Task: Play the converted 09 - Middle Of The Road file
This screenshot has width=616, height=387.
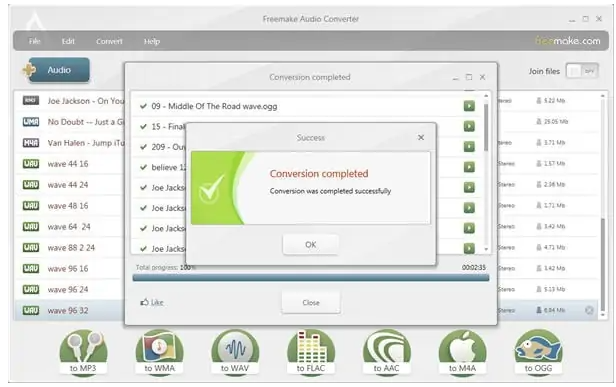Action: [x=469, y=106]
